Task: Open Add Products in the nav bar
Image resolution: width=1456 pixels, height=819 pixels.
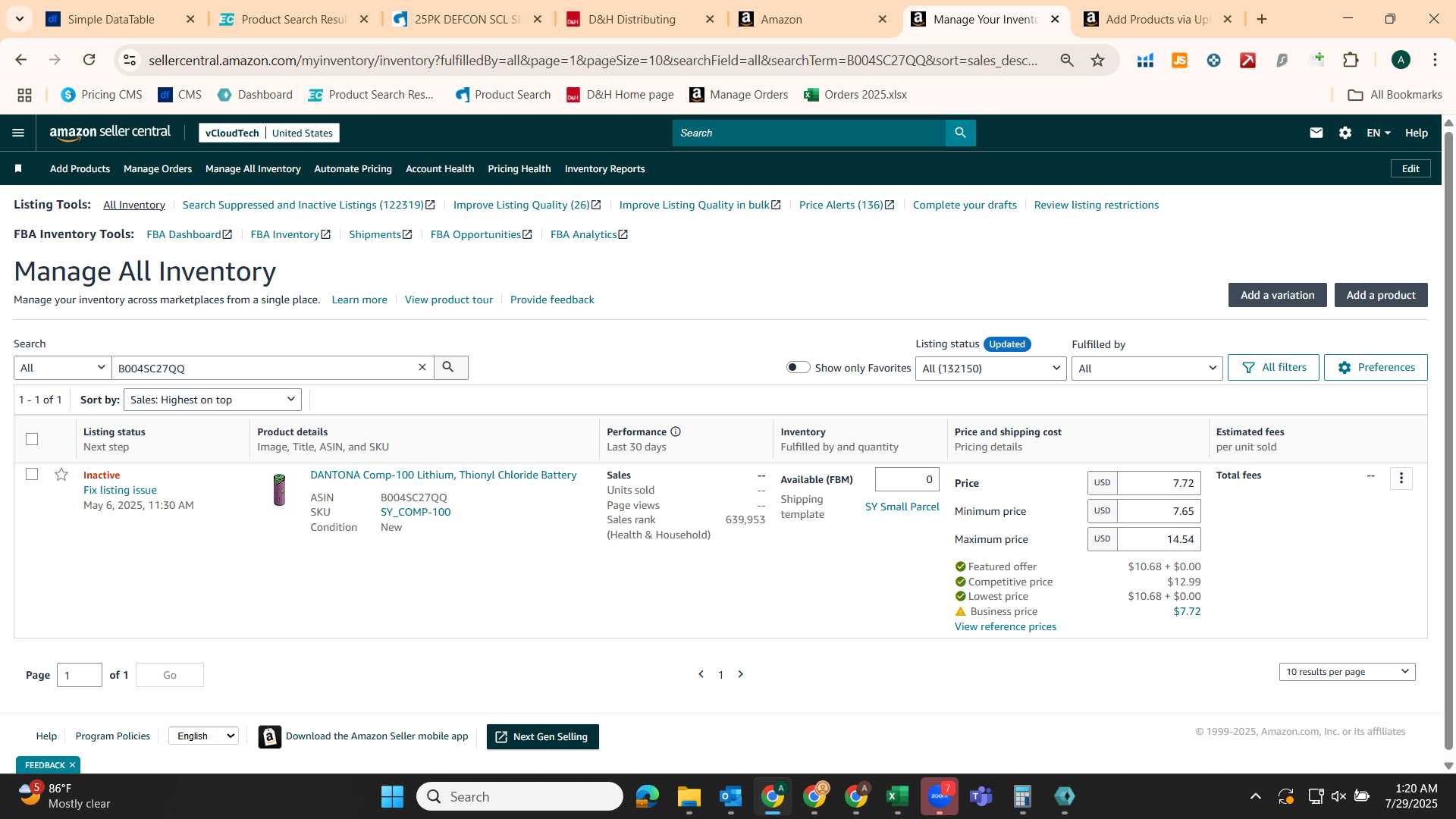Action: (x=80, y=168)
